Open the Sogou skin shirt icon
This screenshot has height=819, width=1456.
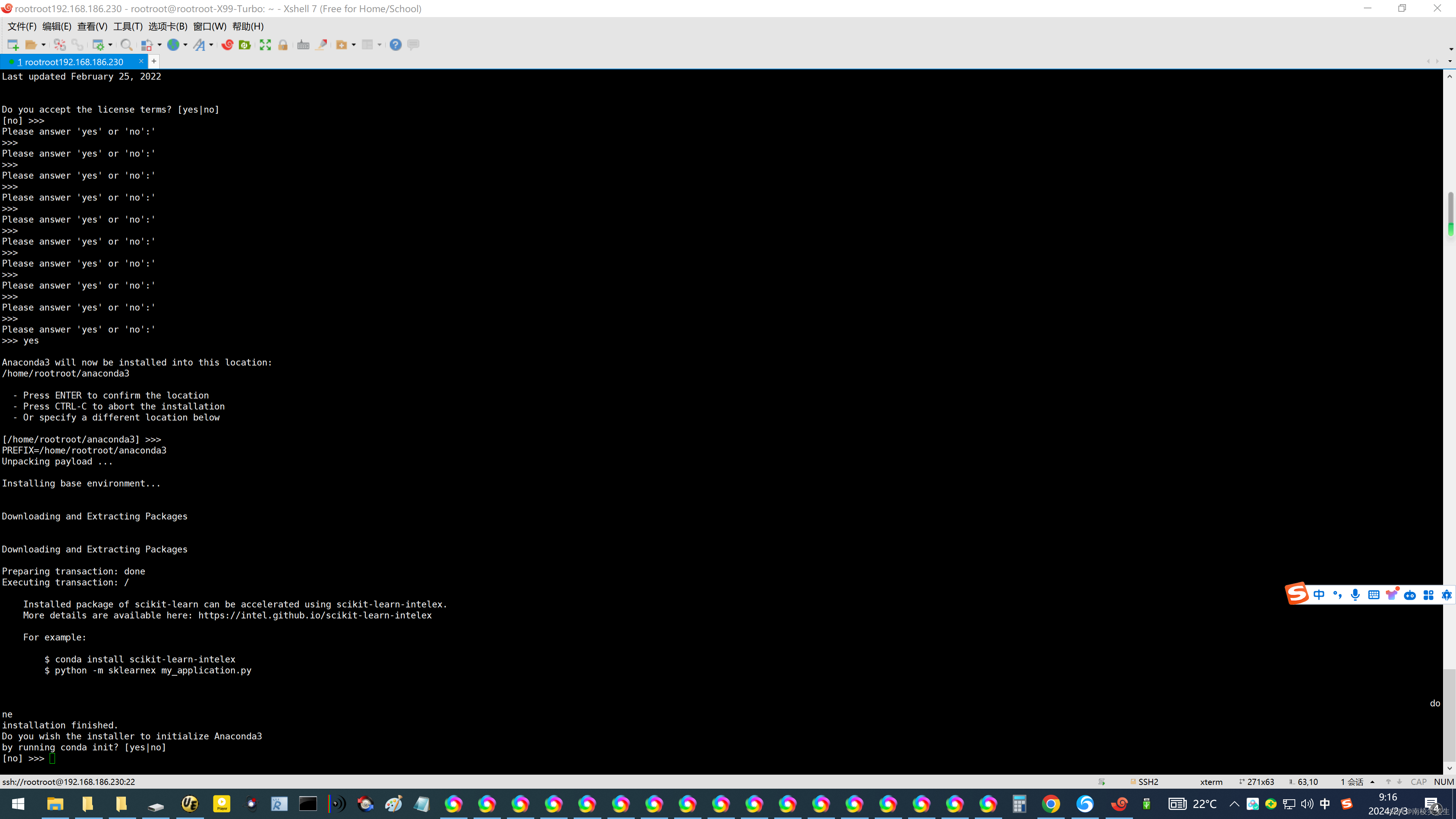point(1392,595)
